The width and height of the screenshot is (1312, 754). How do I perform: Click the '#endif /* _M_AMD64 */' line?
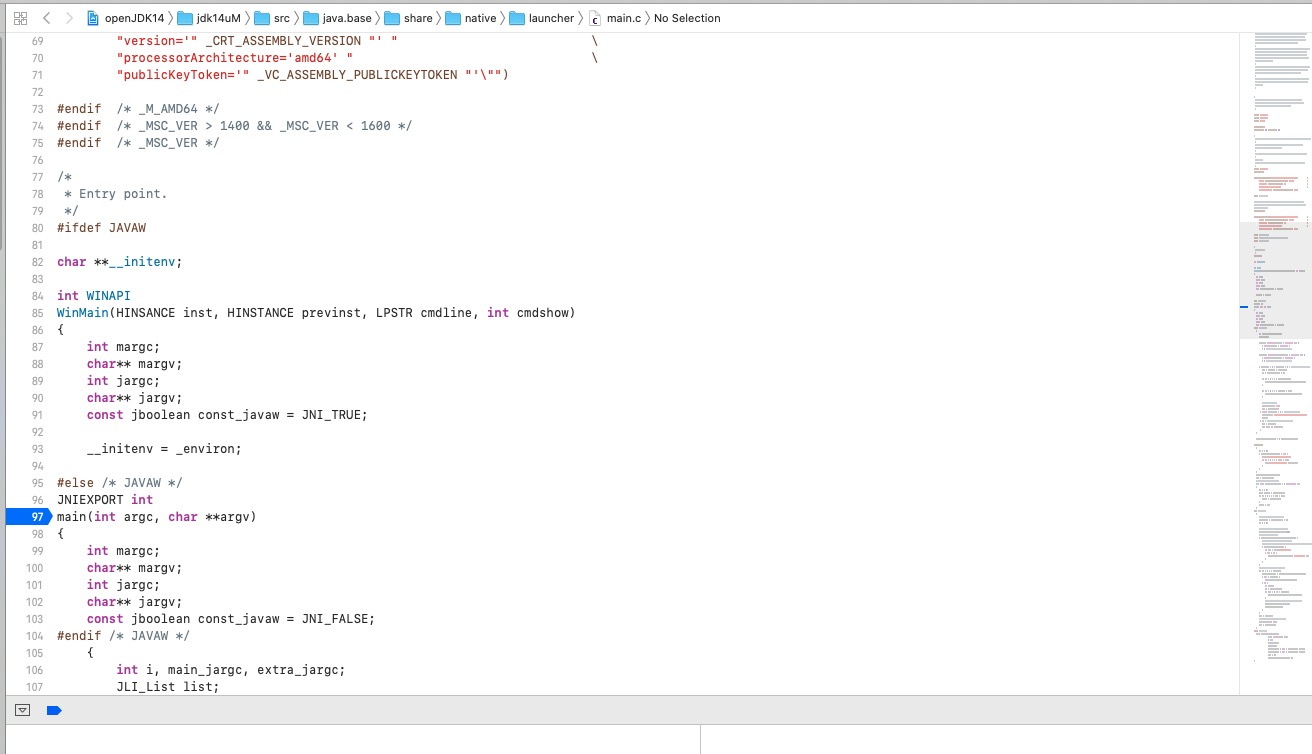point(138,109)
